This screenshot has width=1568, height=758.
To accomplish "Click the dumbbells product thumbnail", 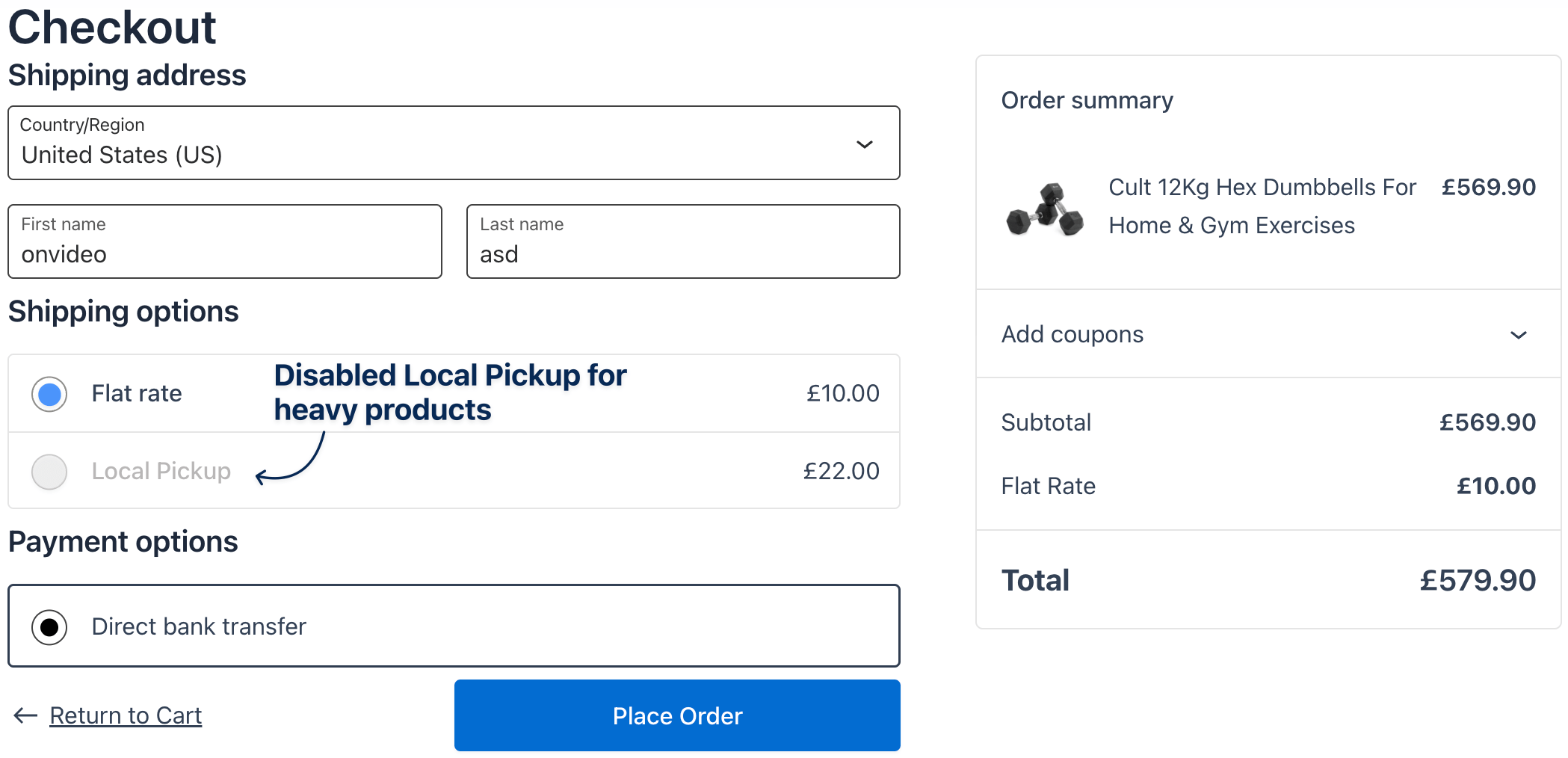I will click(x=1045, y=209).
